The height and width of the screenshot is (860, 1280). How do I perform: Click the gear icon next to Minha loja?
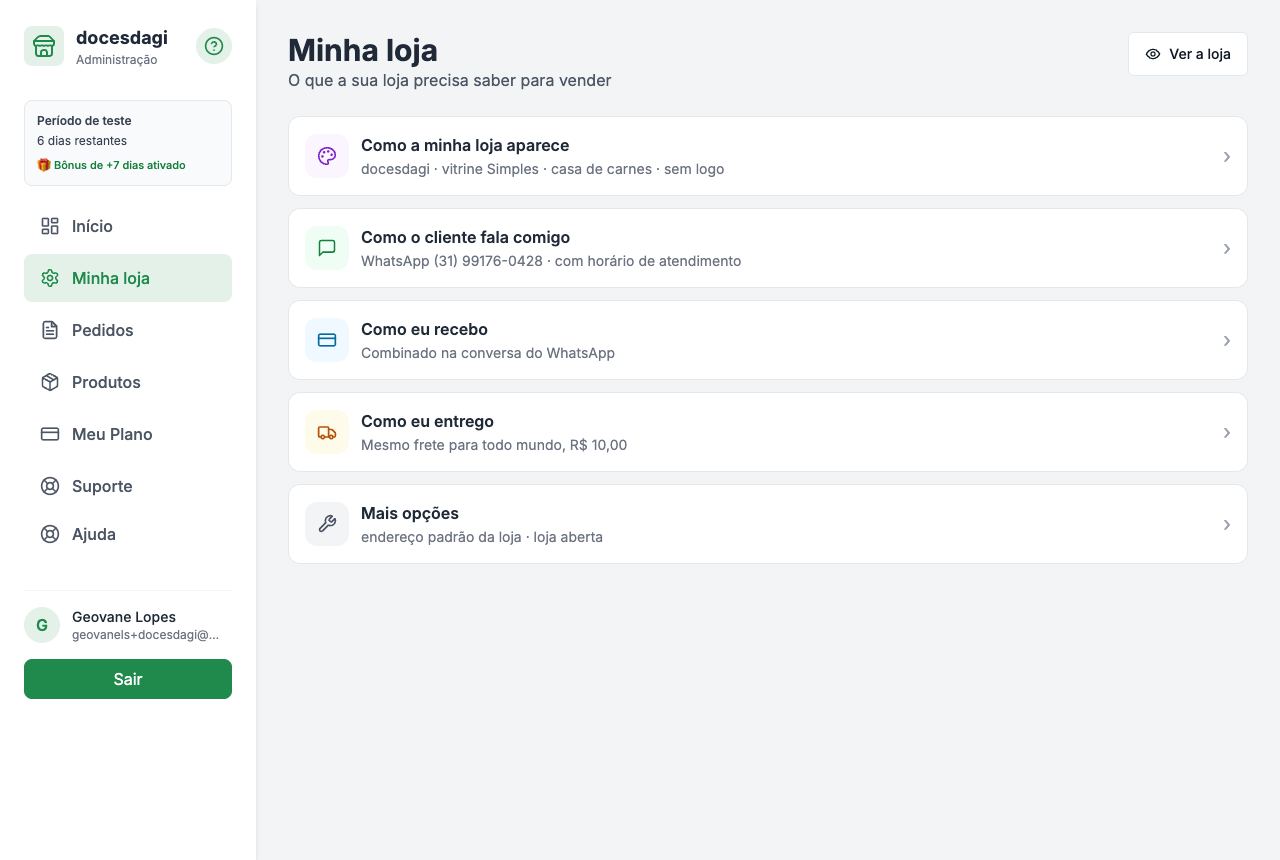coord(50,278)
